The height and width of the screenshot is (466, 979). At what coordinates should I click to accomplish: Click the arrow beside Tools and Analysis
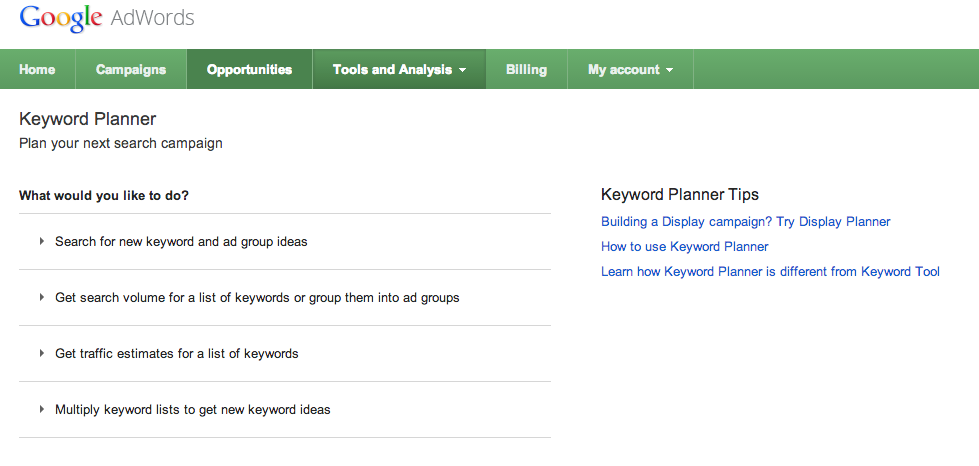[x=463, y=71]
